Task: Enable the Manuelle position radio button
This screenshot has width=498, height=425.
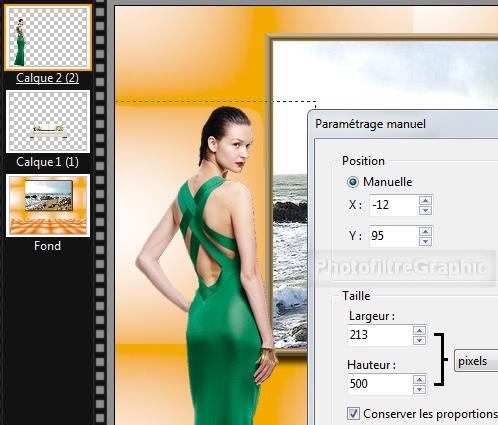Action: pyautogui.click(x=353, y=182)
